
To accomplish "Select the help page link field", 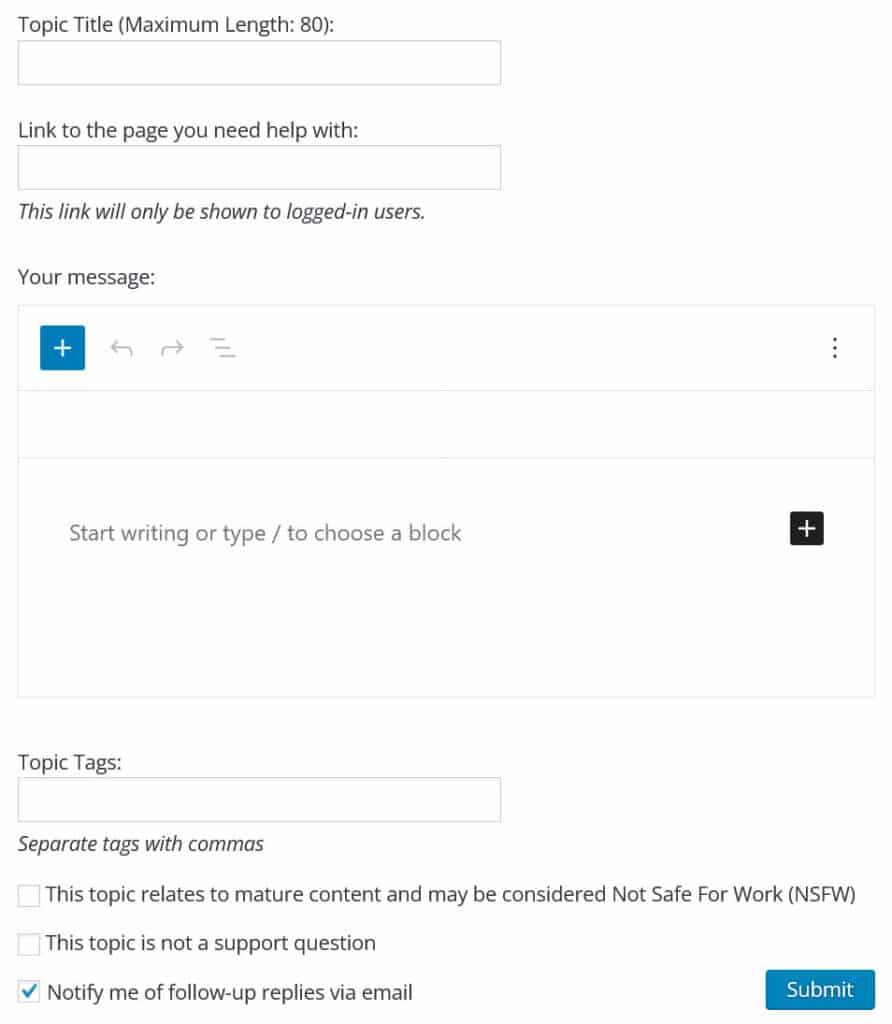I will pyautogui.click(x=259, y=166).
